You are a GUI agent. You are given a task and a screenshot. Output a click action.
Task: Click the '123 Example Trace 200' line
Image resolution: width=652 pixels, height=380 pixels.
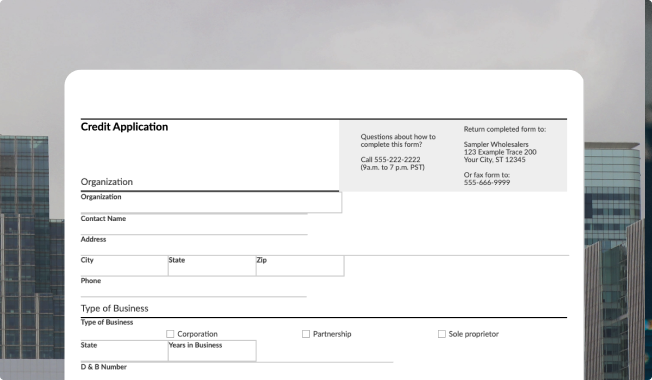(500, 152)
